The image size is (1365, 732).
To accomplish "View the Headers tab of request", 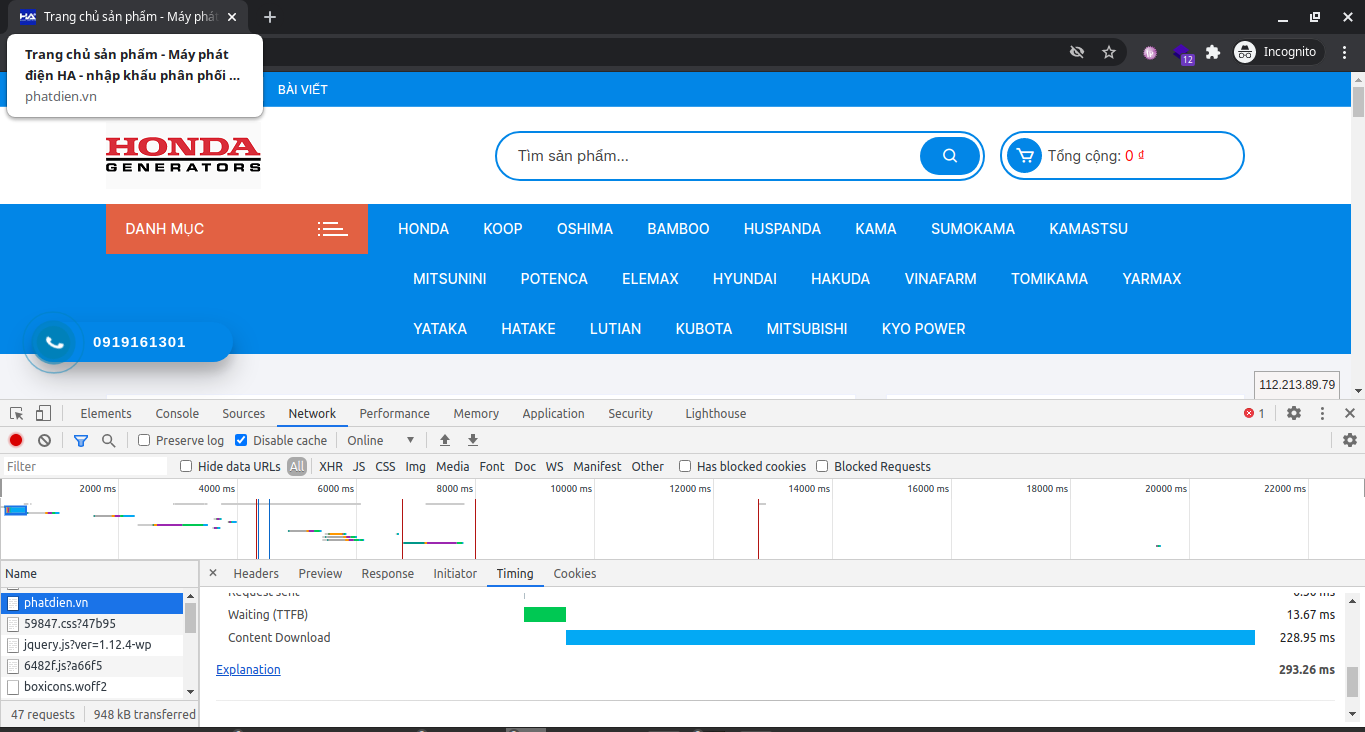I will (256, 573).
